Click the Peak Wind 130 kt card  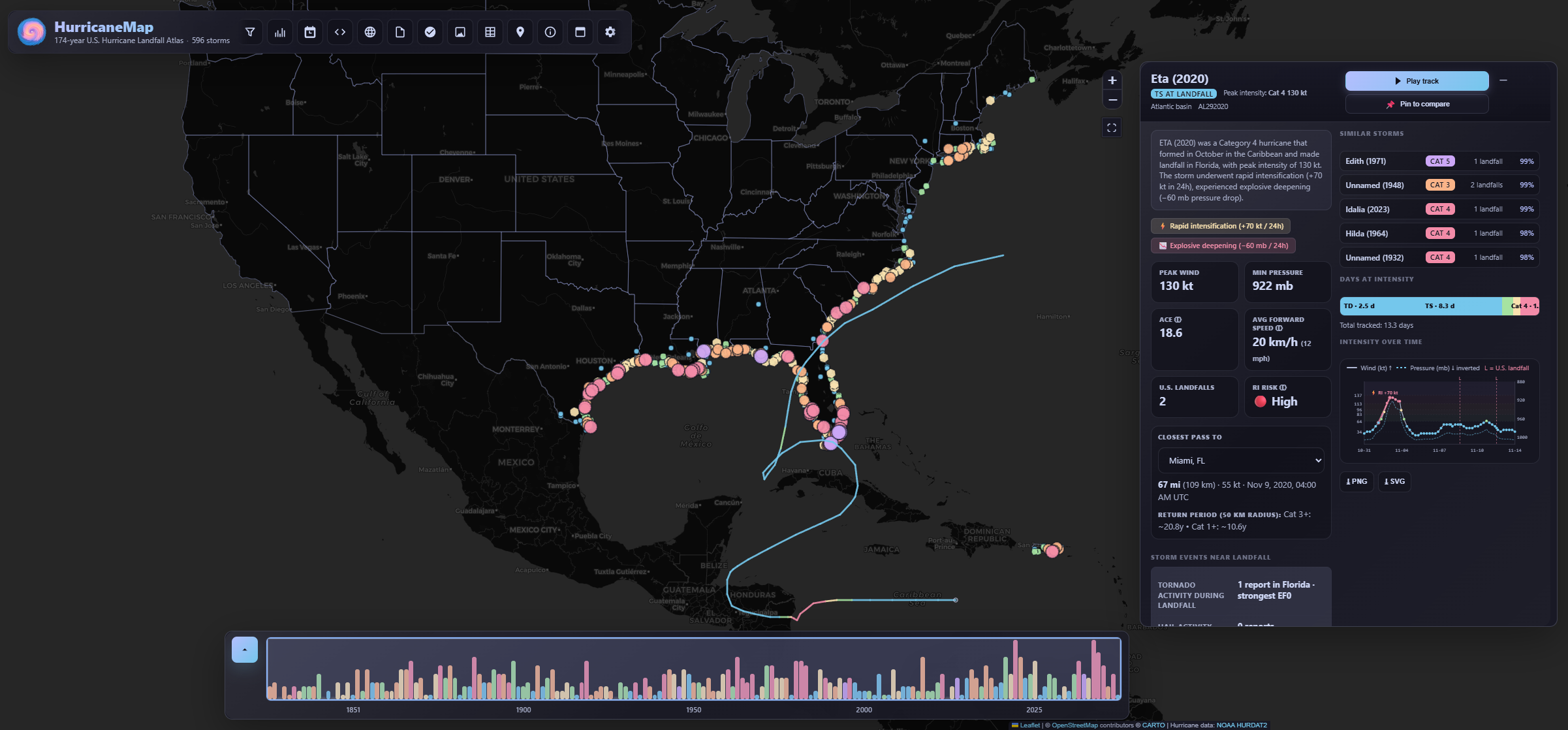tap(1195, 282)
